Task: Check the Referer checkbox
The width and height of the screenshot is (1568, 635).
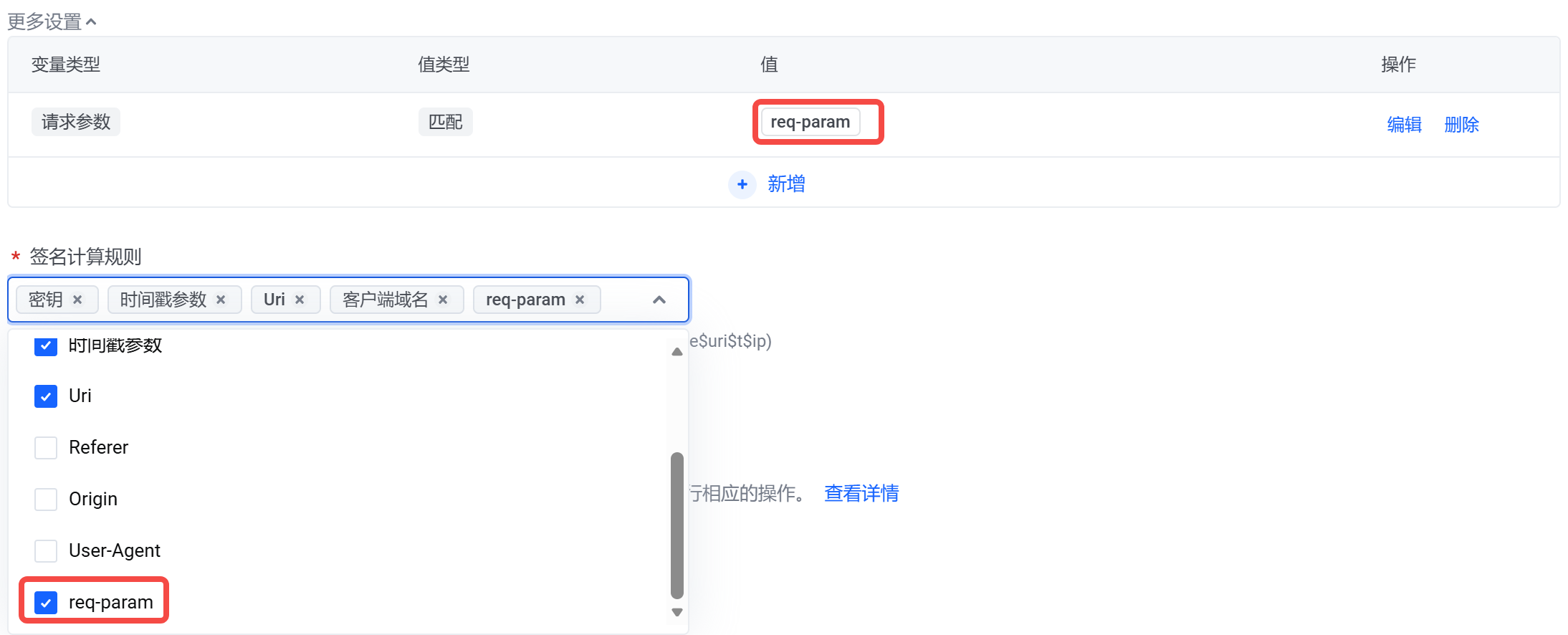Action: point(46,448)
